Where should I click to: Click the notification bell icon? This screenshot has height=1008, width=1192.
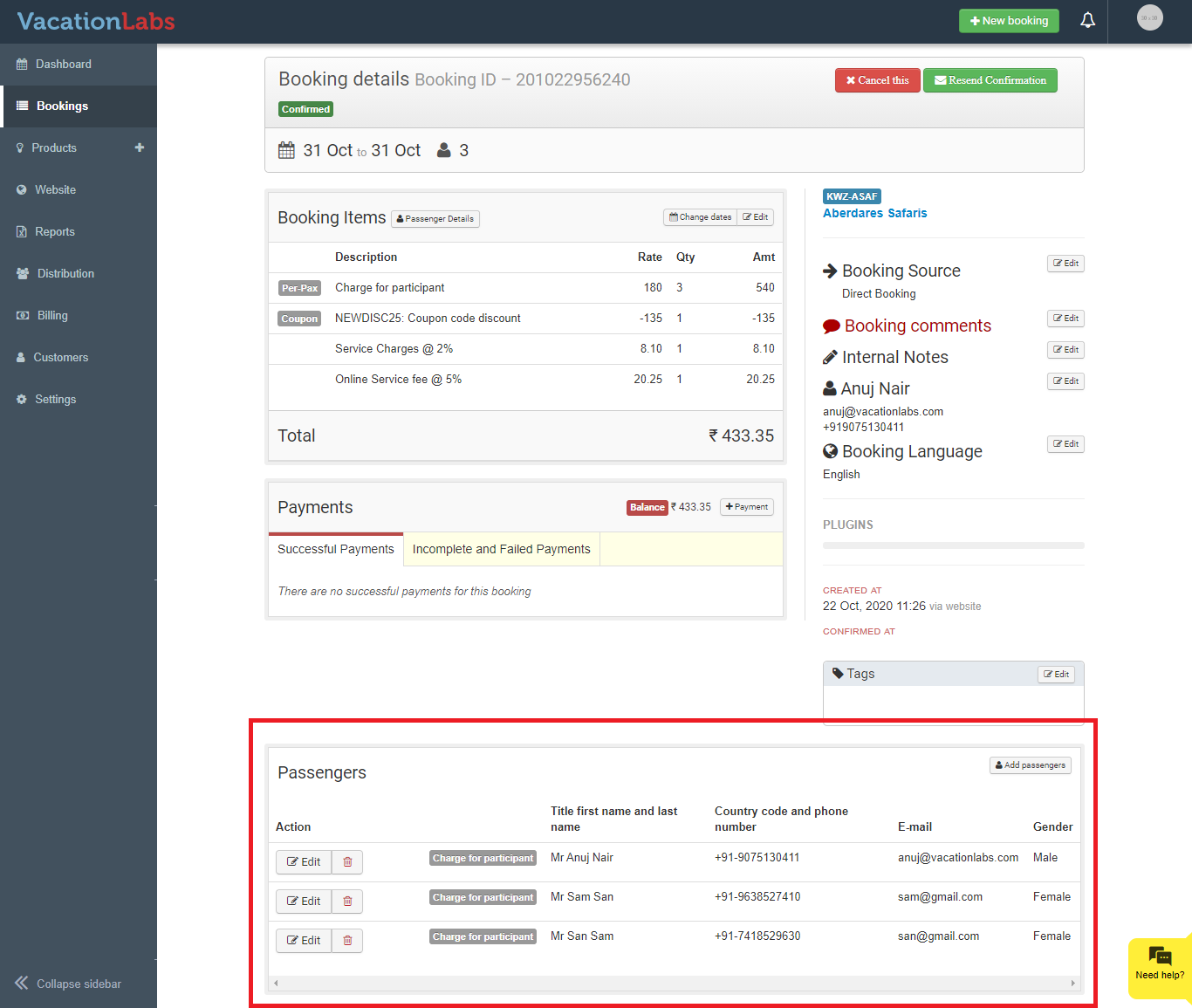[x=1087, y=20]
